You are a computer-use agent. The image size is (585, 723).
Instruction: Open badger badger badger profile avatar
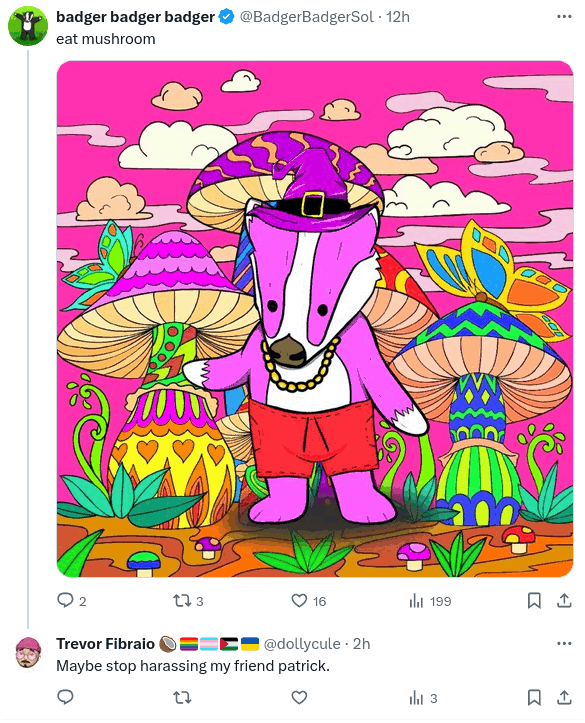coord(28,26)
